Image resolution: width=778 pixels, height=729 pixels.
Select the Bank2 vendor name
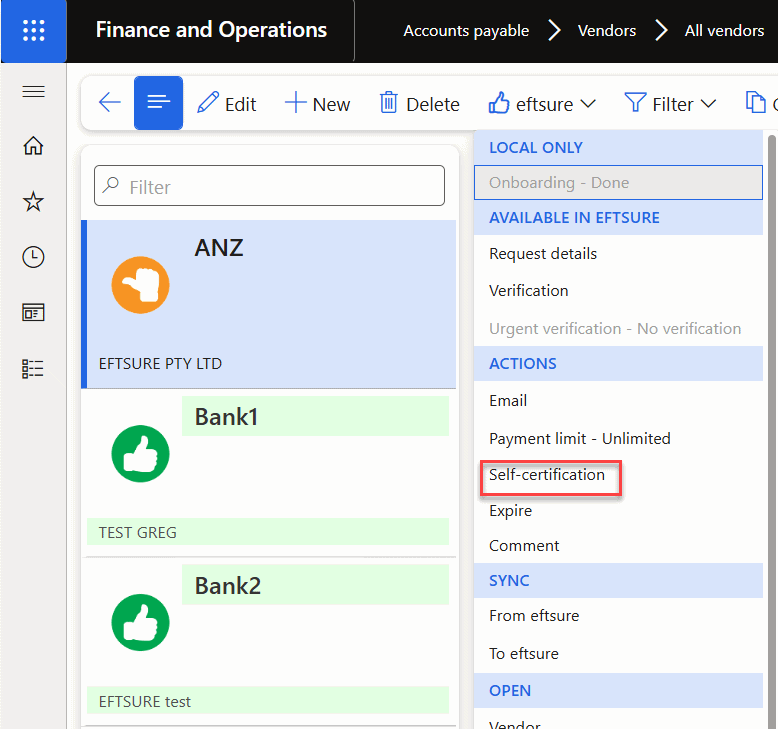[228, 586]
